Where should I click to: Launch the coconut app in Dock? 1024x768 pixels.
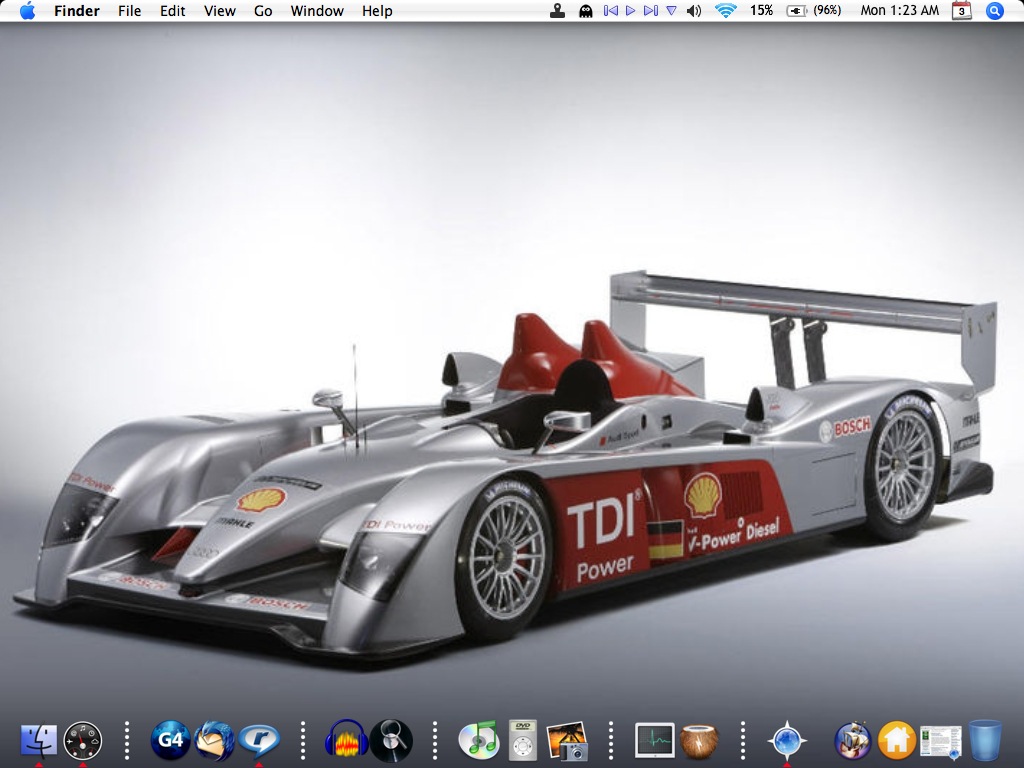click(699, 742)
